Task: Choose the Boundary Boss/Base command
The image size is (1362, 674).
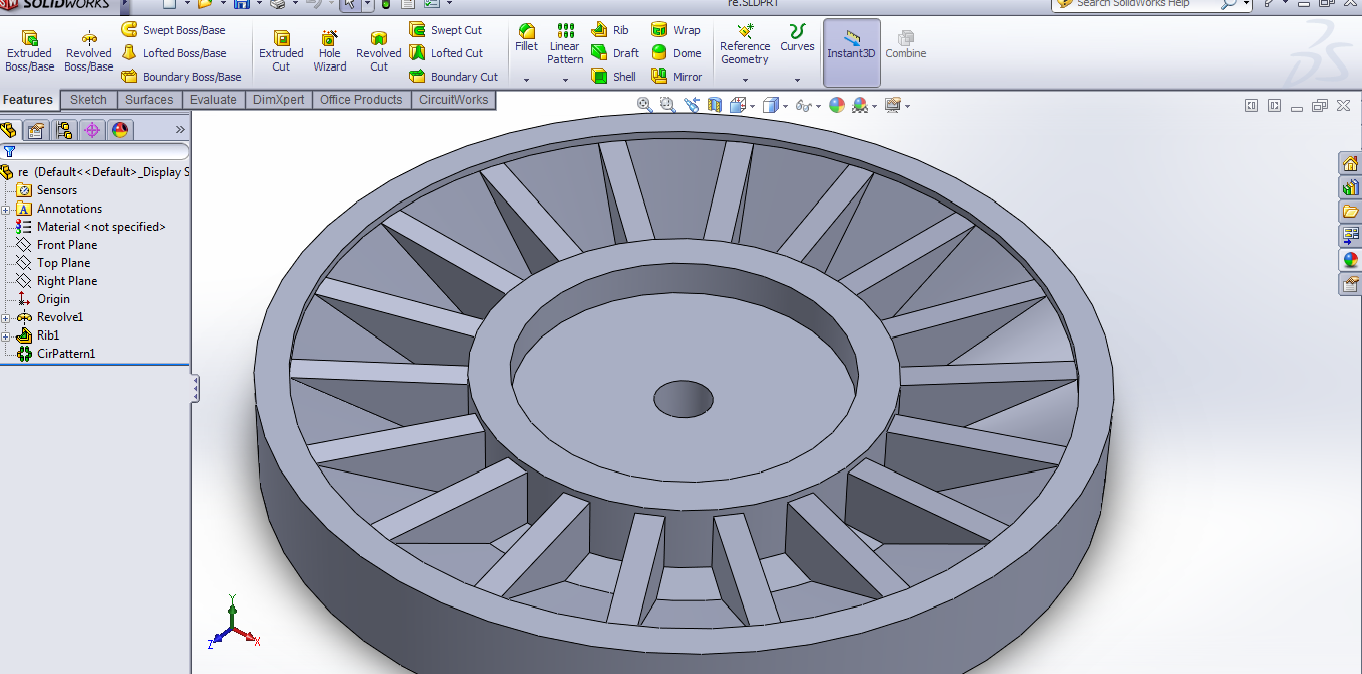Action: tap(181, 77)
